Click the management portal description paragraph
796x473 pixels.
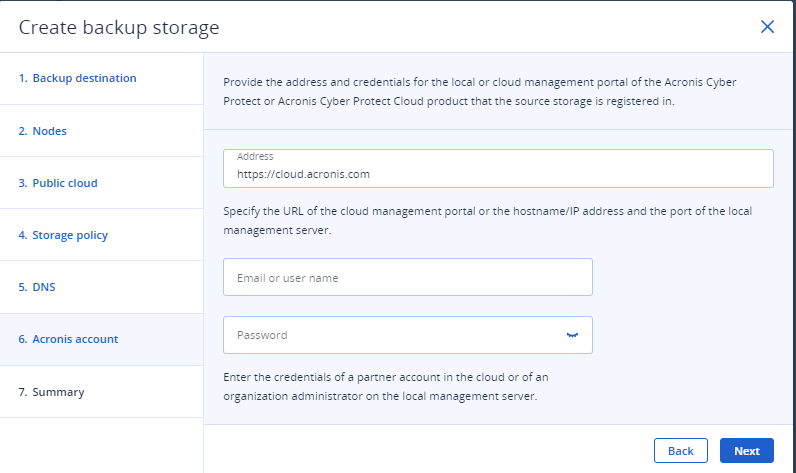coord(480,91)
